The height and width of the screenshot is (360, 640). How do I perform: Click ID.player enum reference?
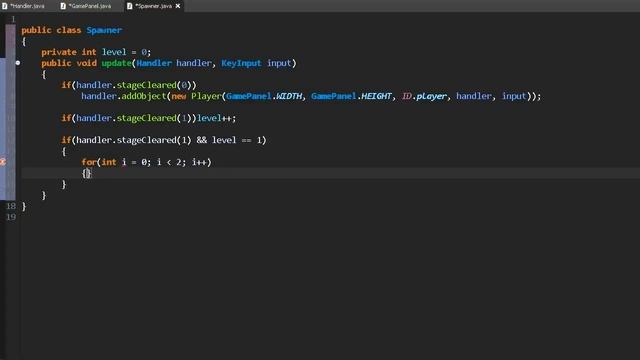coord(424,96)
